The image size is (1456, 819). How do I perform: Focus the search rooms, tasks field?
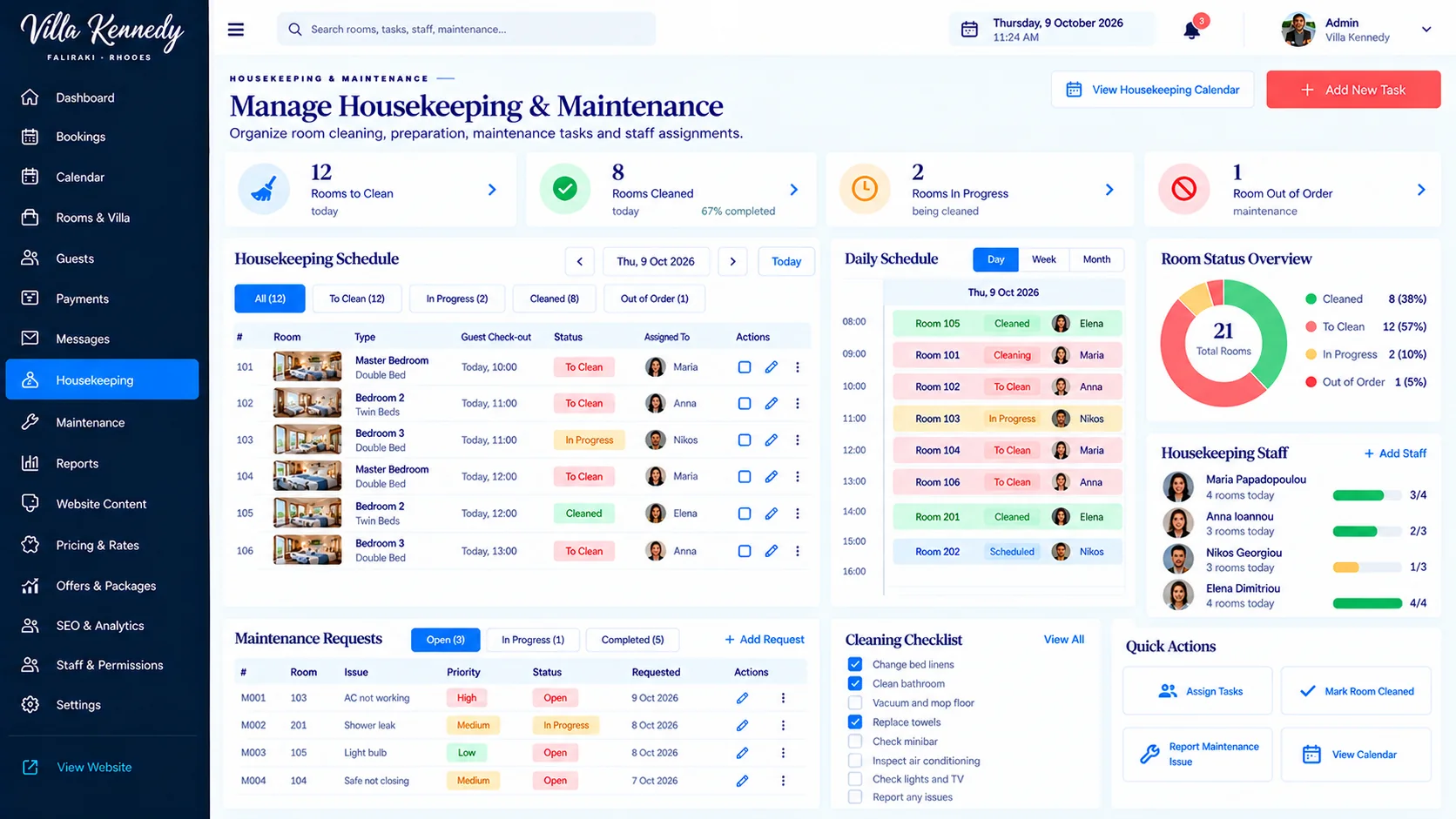coord(467,30)
